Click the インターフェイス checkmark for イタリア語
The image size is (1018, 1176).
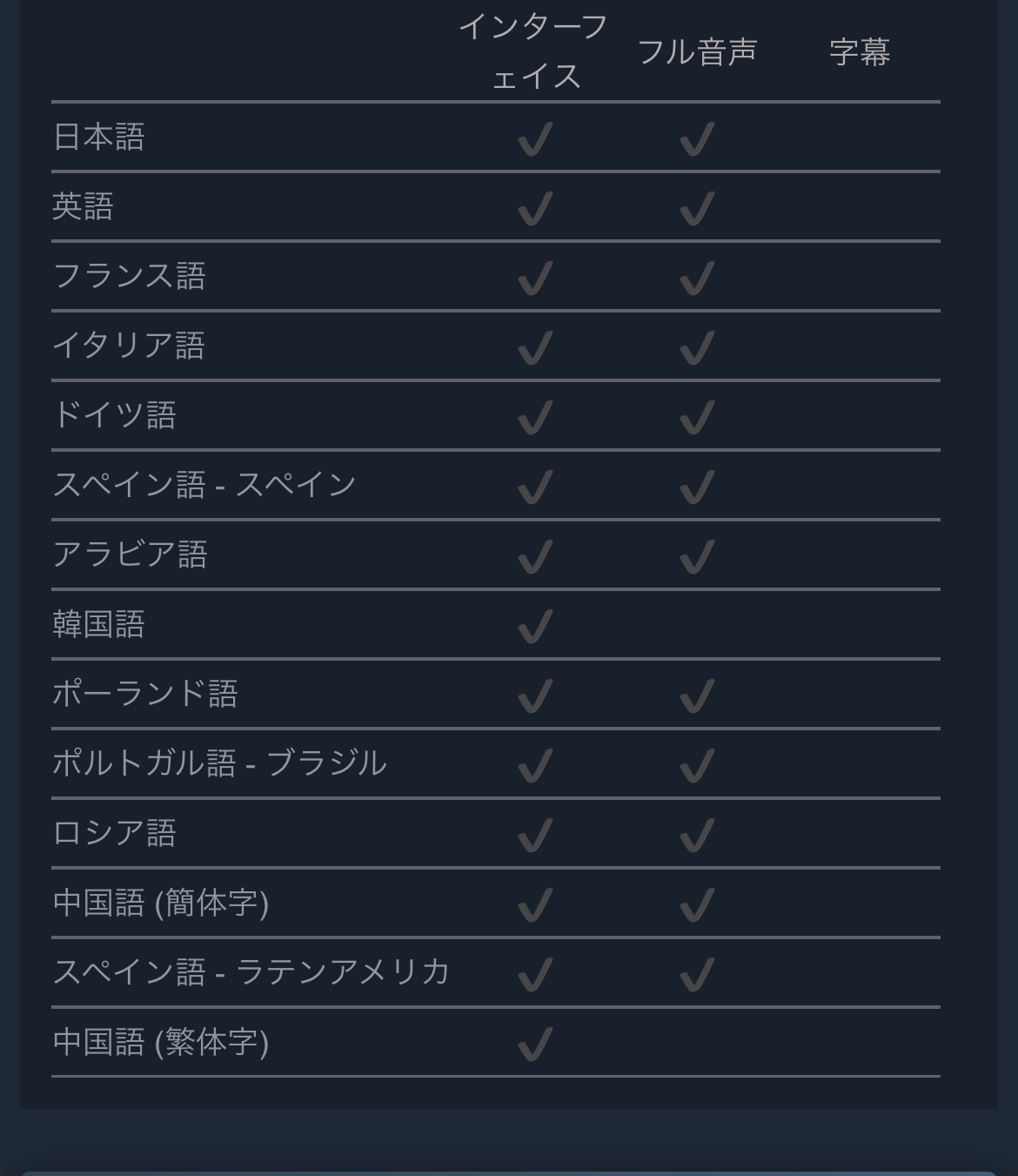click(x=535, y=347)
